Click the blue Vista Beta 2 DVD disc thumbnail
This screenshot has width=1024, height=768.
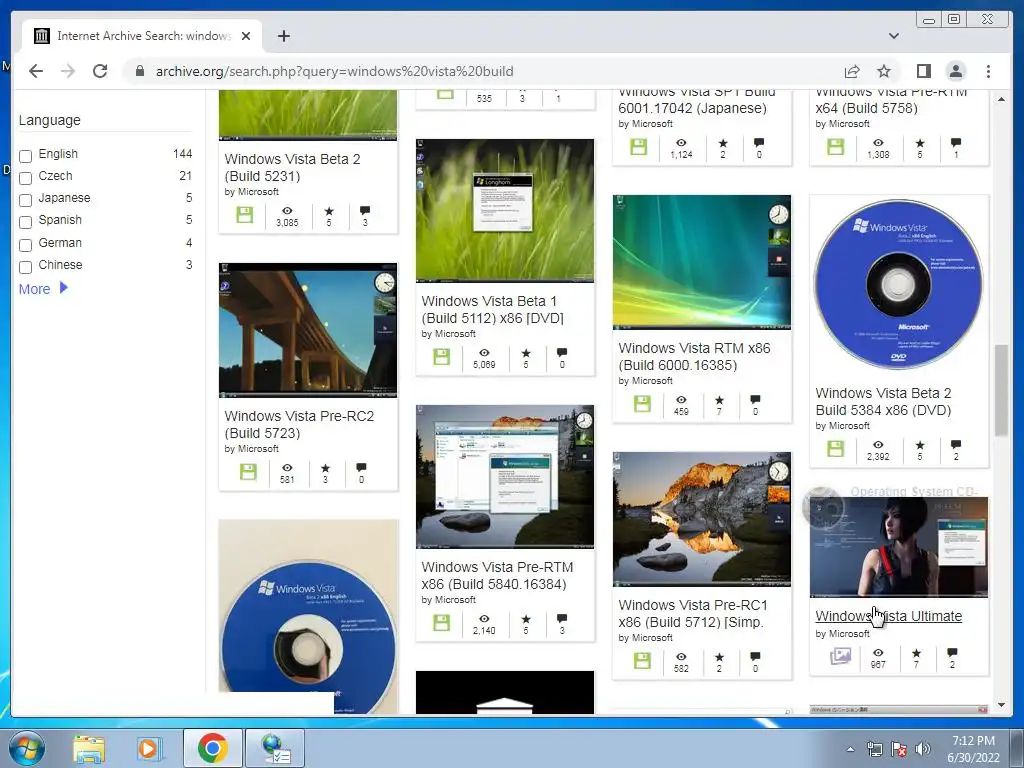[x=899, y=284]
